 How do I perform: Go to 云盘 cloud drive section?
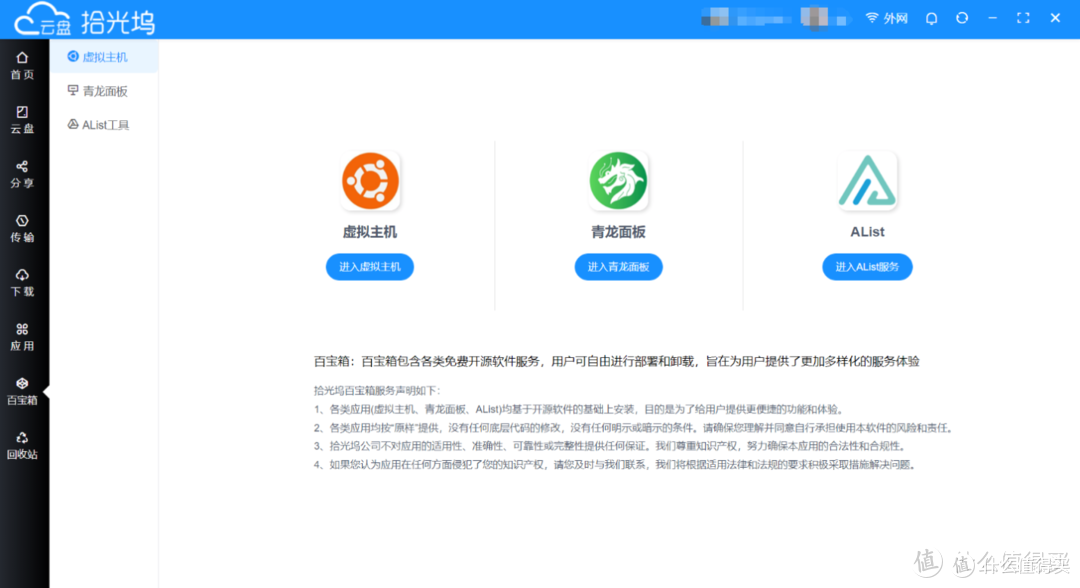(22, 120)
